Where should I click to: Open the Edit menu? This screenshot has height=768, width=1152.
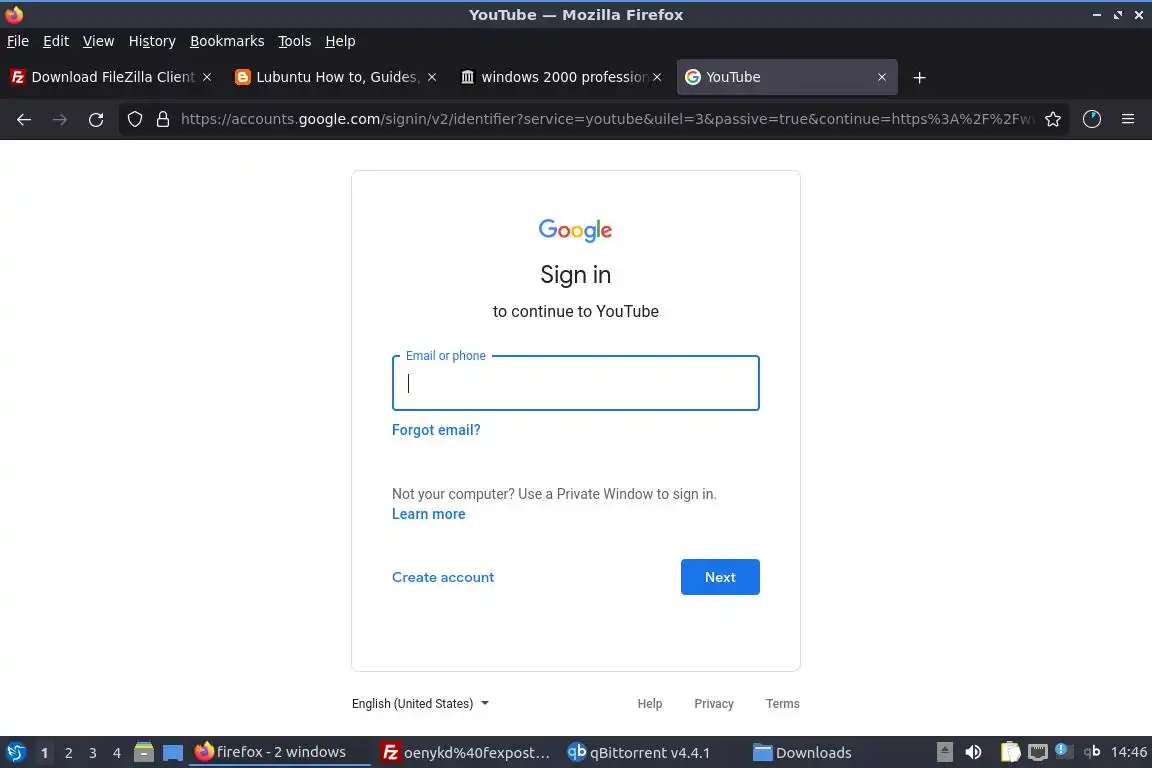(x=56, y=41)
